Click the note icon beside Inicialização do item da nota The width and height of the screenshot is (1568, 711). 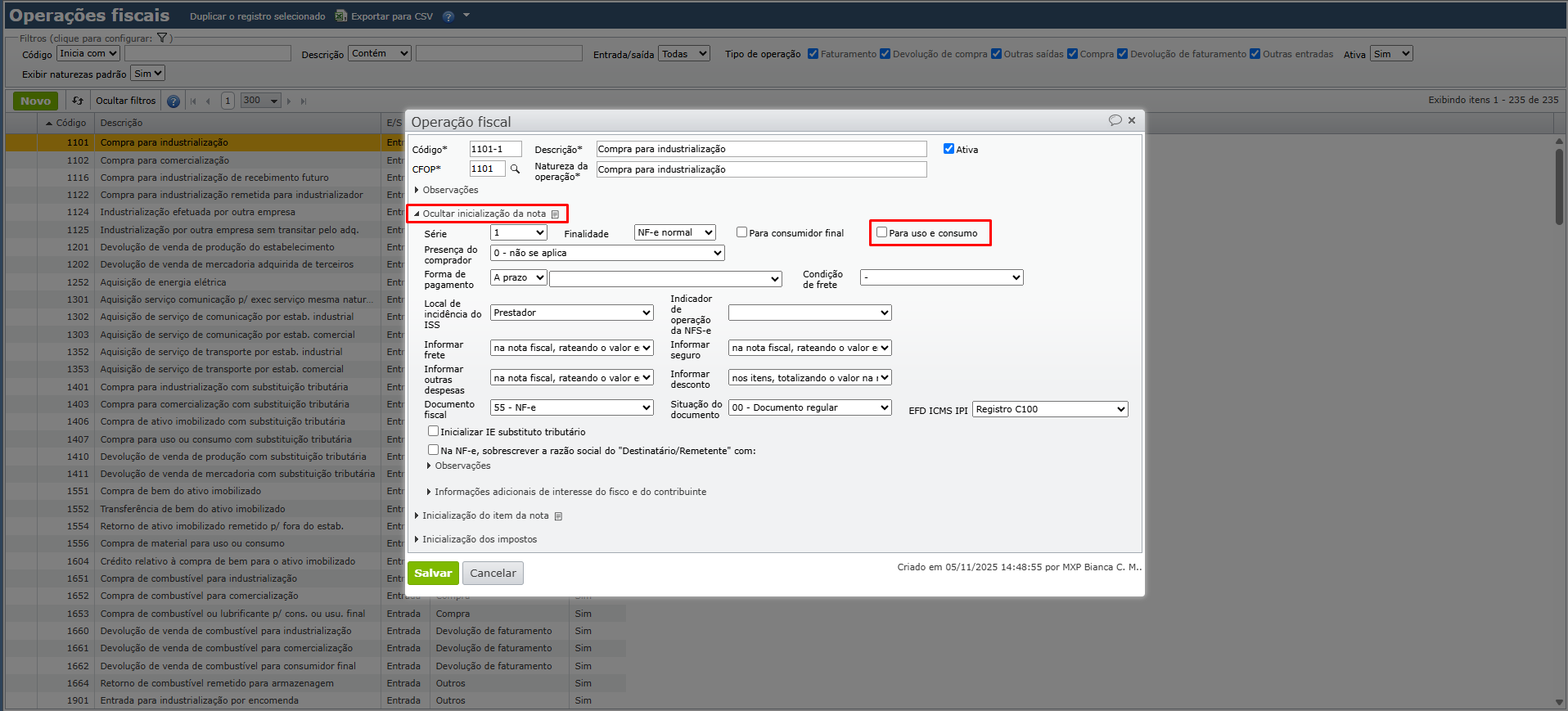tap(559, 516)
